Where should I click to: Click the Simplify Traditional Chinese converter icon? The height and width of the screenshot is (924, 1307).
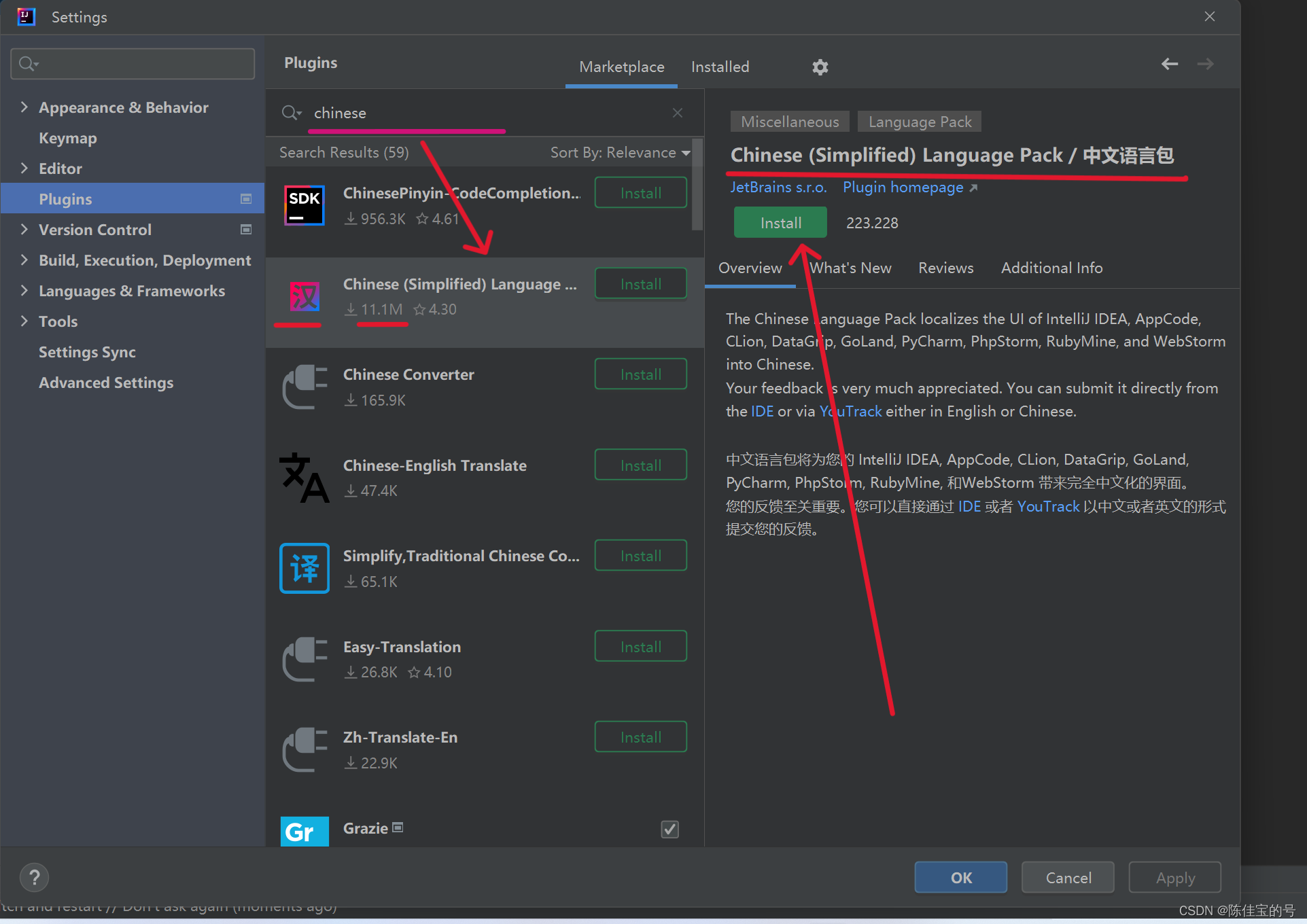pyautogui.click(x=304, y=568)
